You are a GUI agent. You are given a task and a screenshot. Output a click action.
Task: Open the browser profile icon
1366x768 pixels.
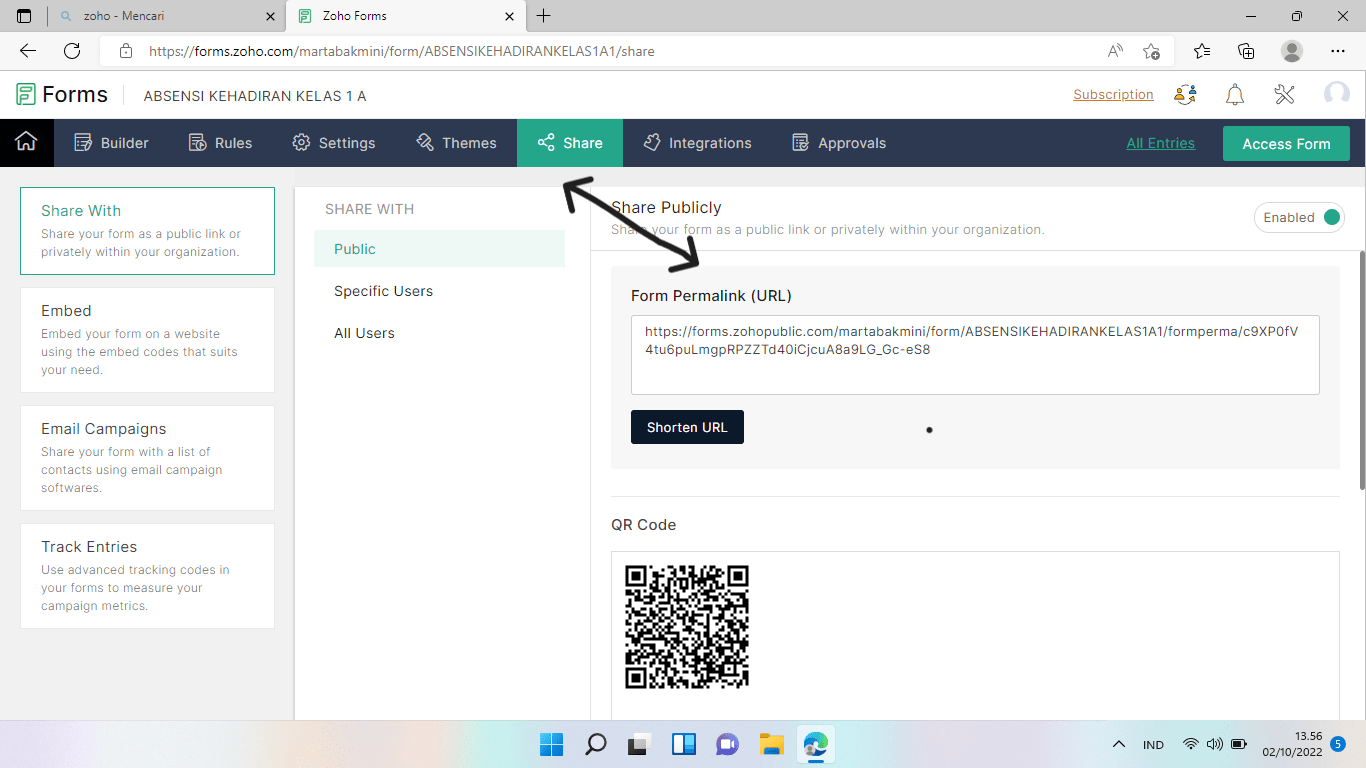tap(1292, 50)
